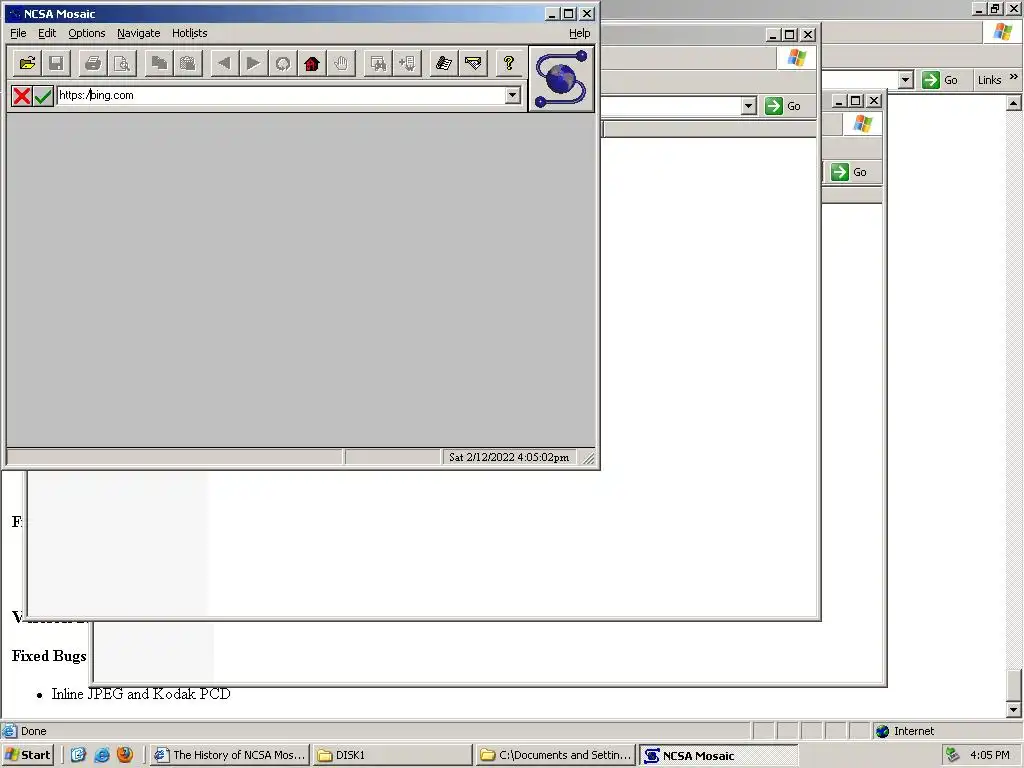Click the Add to Hotlist icon
Image resolution: width=1024 pixels, height=768 pixels.
point(408,63)
